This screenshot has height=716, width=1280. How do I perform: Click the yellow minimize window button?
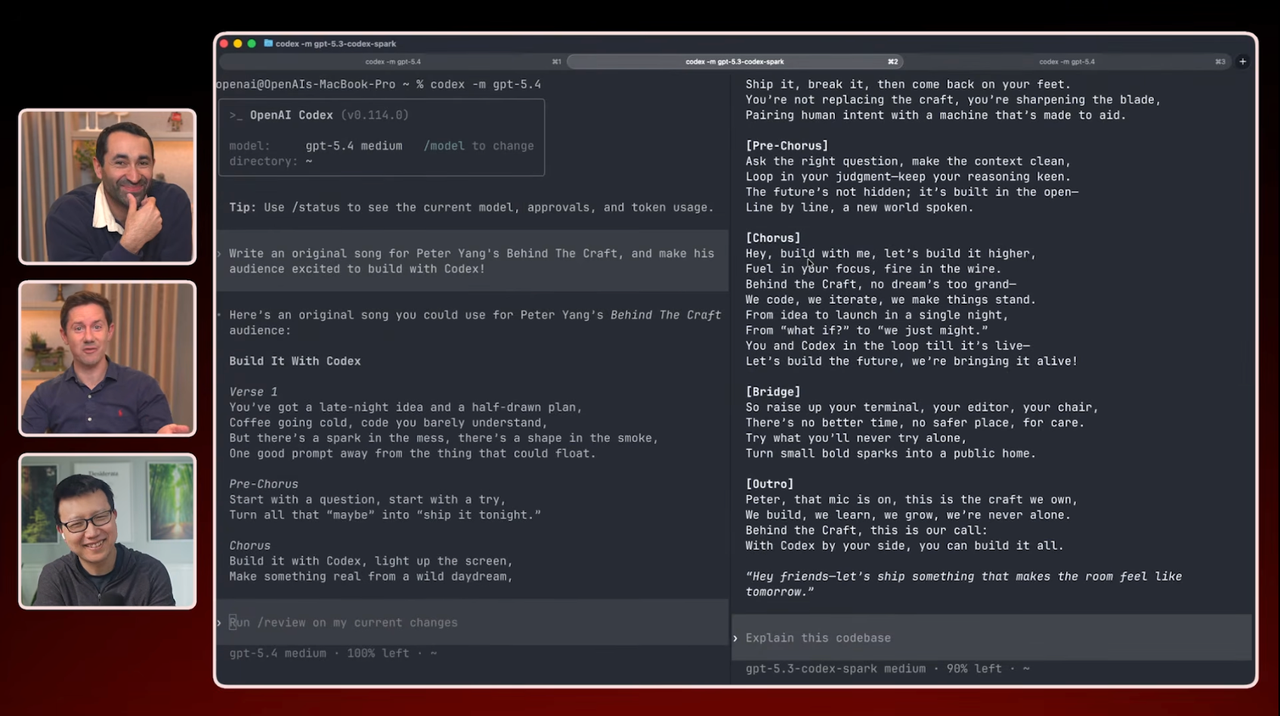(x=238, y=44)
